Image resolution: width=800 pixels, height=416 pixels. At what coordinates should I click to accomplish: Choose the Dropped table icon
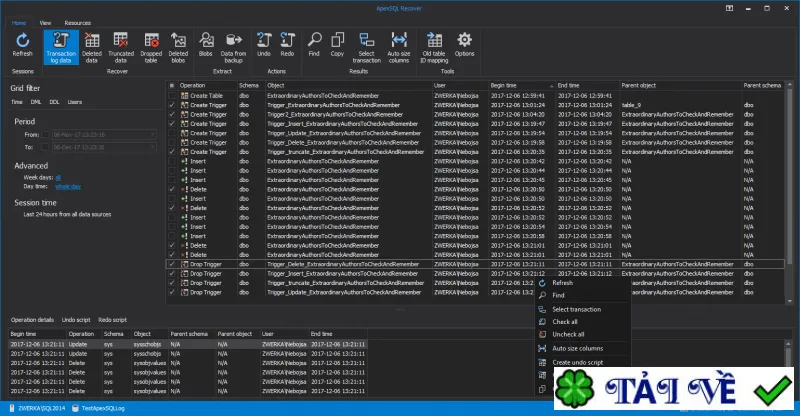[x=151, y=47]
